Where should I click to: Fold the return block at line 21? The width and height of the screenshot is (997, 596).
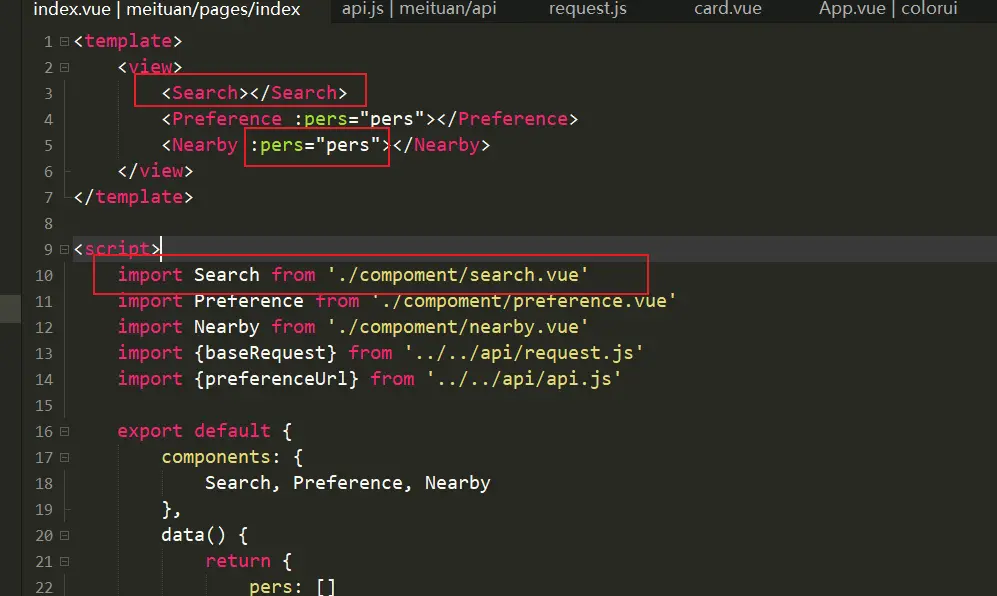pyautogui.click(x=64, y=562)
